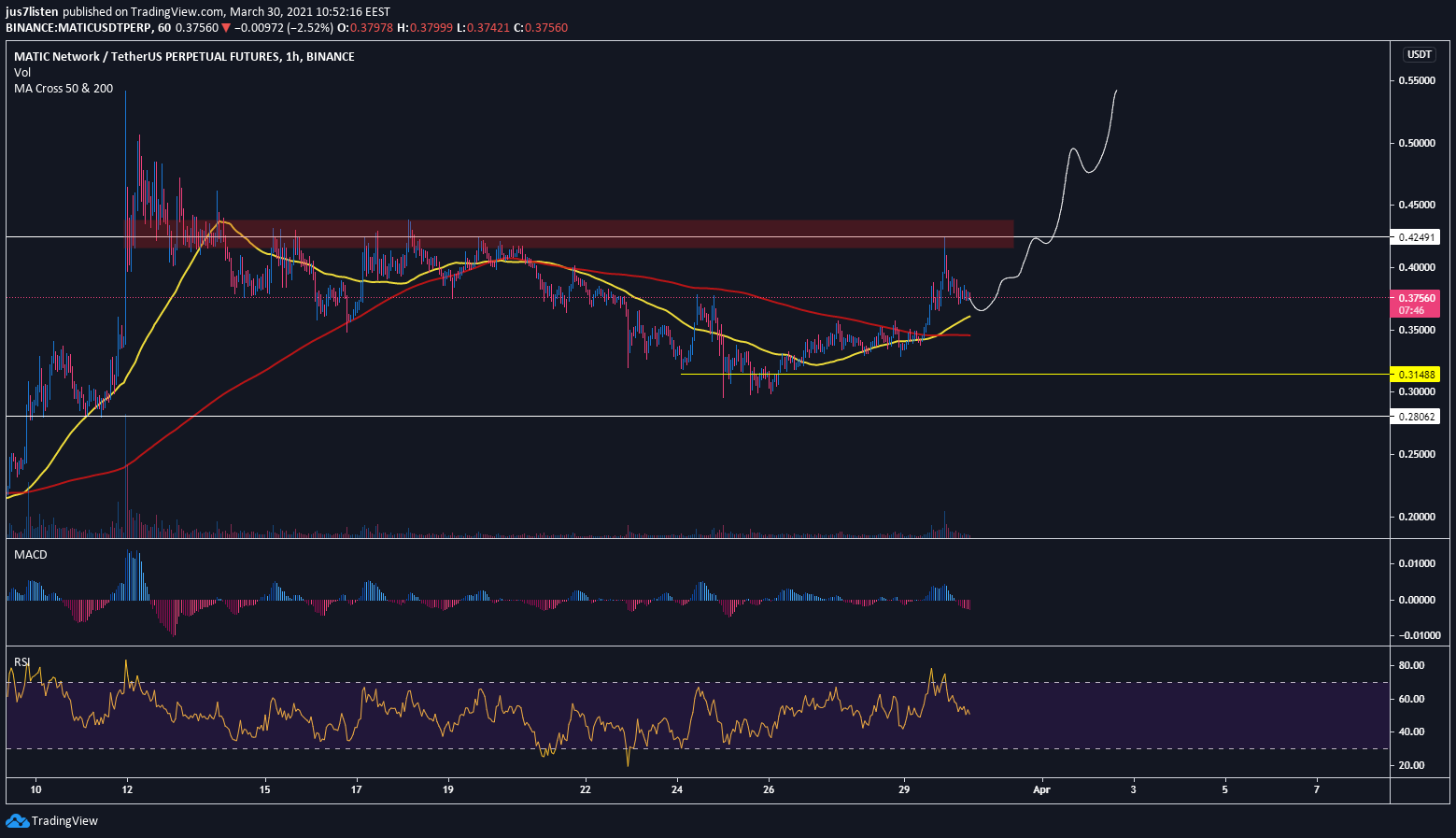Image resolution: width=1456 pixels, height=838 pixels.
Task: Click the 0.28062 price line label
Action: point(1415,417)
